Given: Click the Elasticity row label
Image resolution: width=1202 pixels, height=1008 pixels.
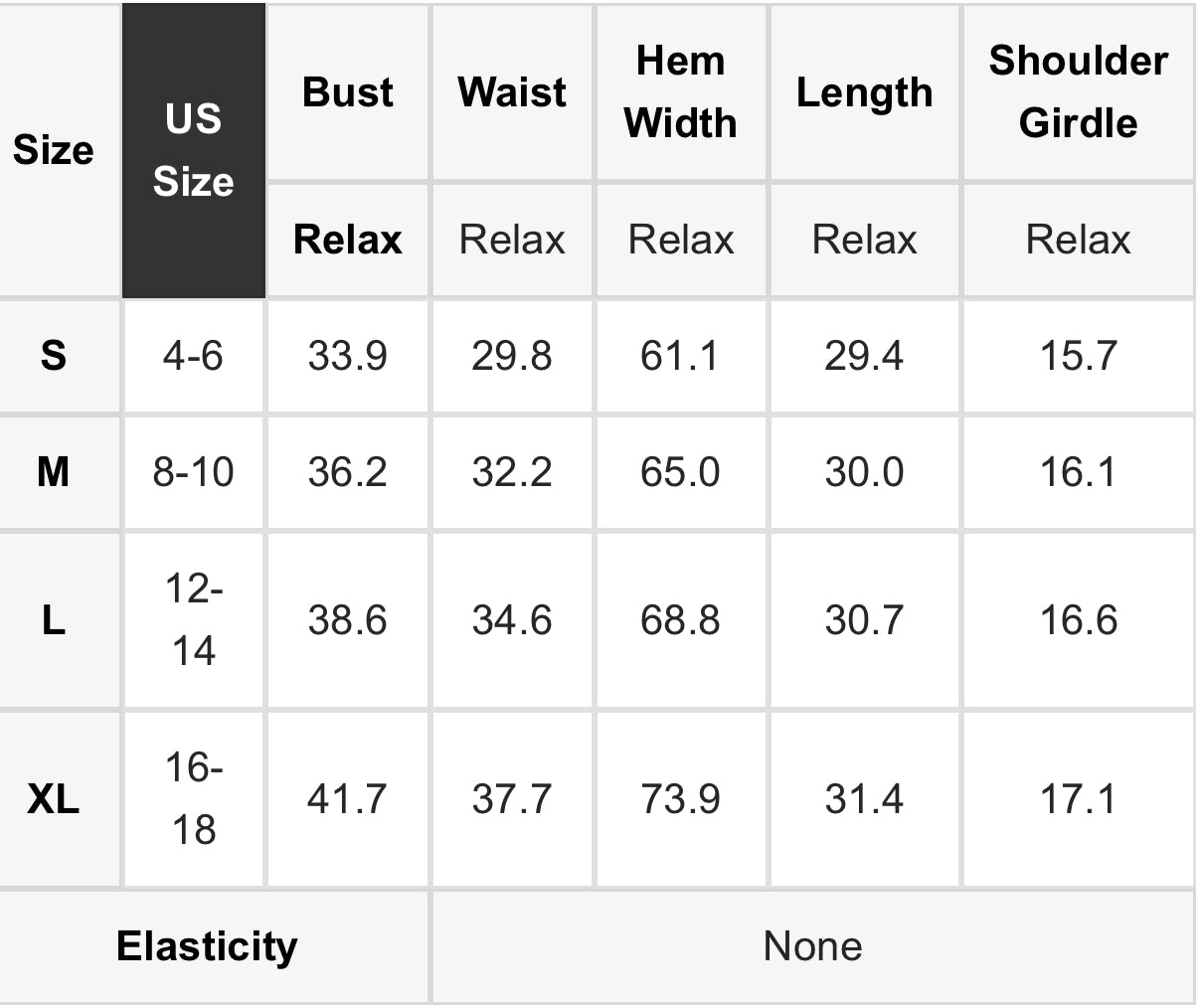Looking at the screenshot, I should (207, 946).
